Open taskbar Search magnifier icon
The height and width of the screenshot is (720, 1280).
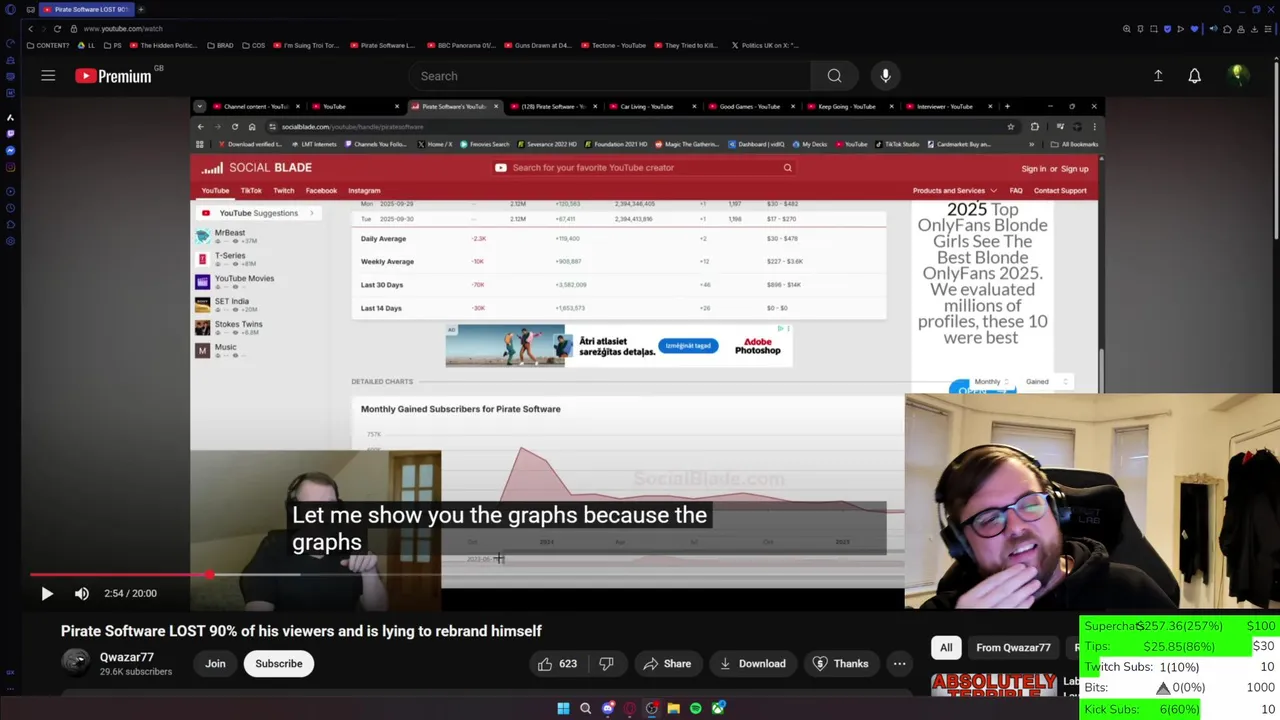click(585, 708)
